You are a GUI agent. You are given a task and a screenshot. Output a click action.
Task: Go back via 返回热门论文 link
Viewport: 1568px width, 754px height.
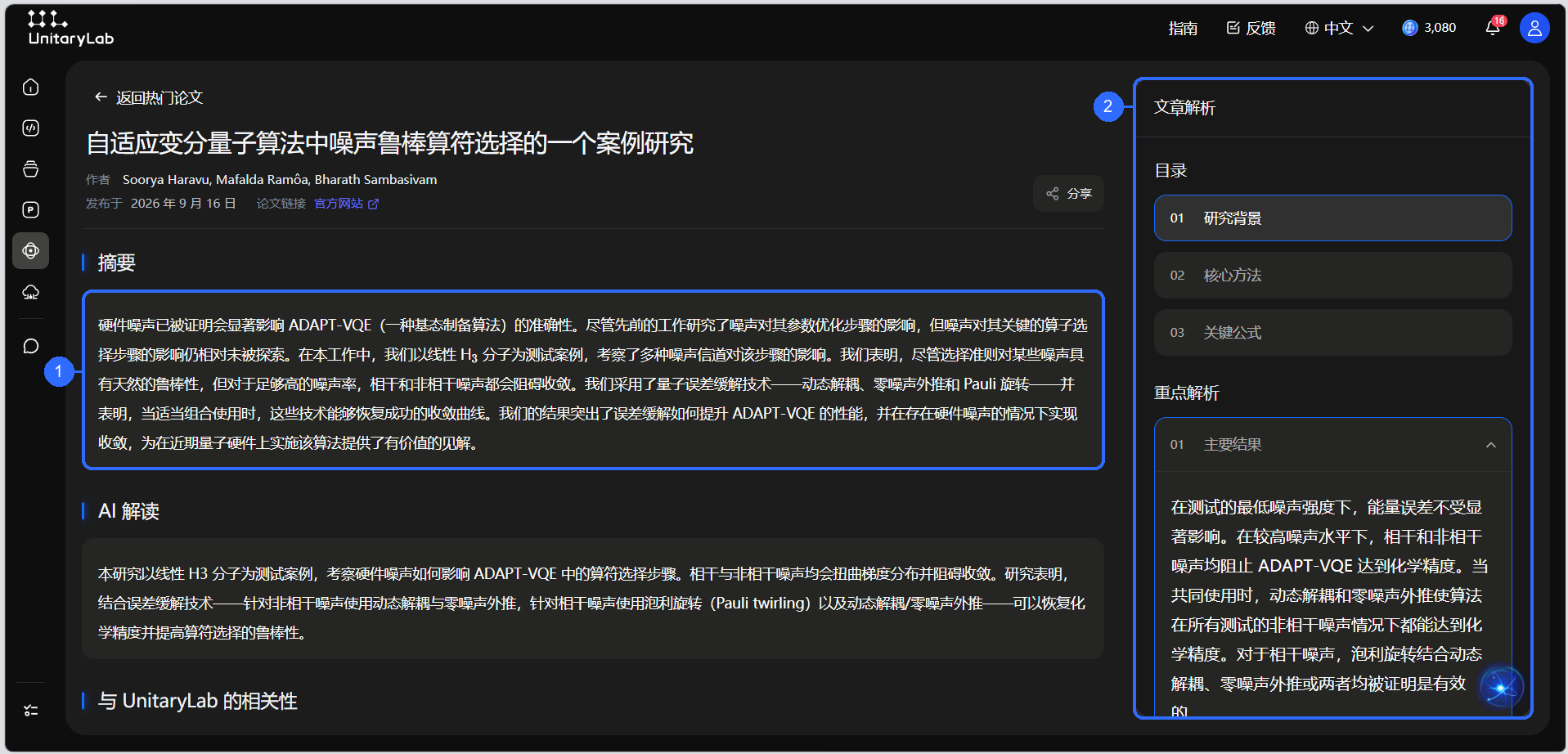click(x=148, y=97)
